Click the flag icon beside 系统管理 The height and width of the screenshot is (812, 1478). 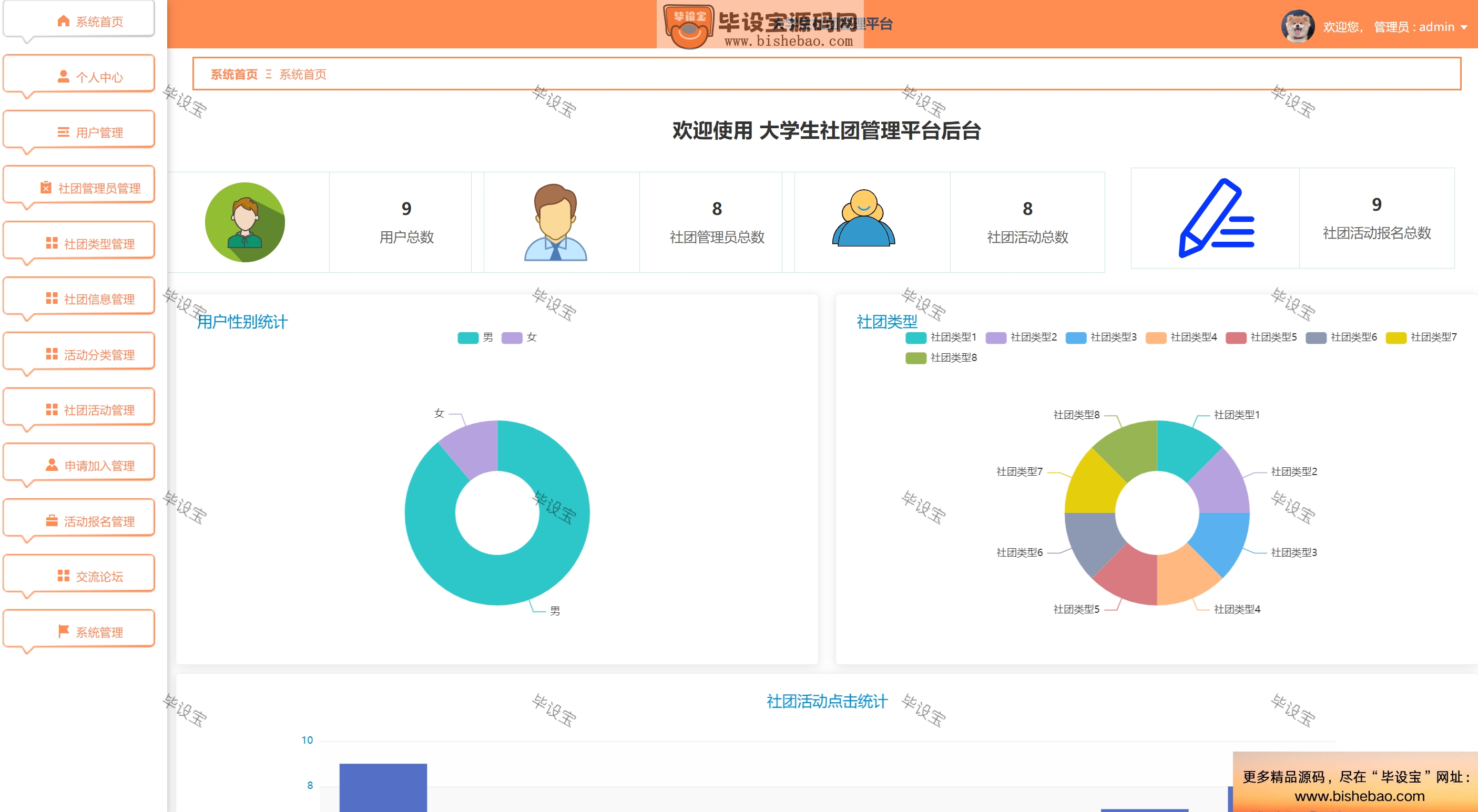click(x=63, y=631)
